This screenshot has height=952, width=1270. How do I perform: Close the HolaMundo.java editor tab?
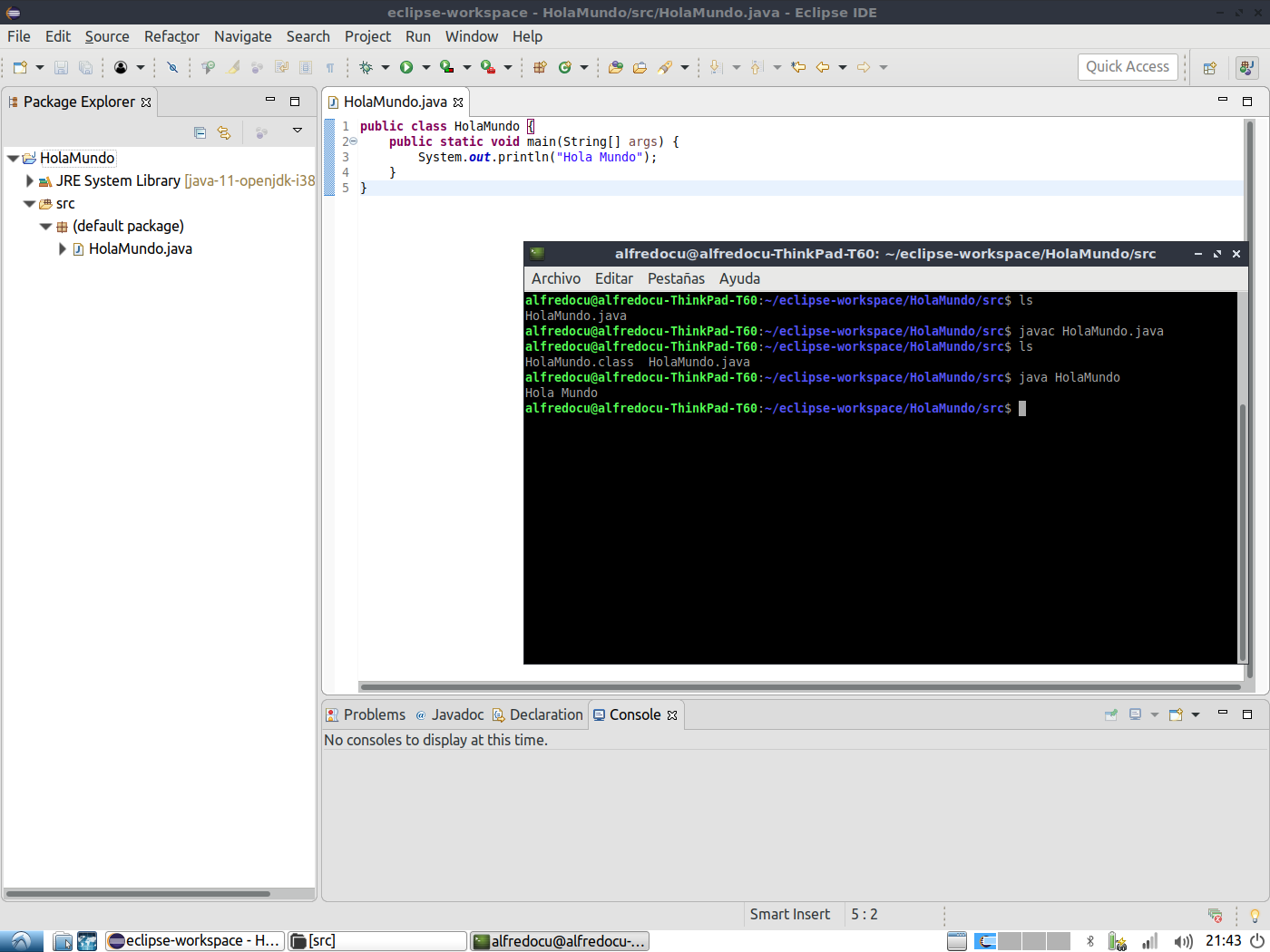458,102
